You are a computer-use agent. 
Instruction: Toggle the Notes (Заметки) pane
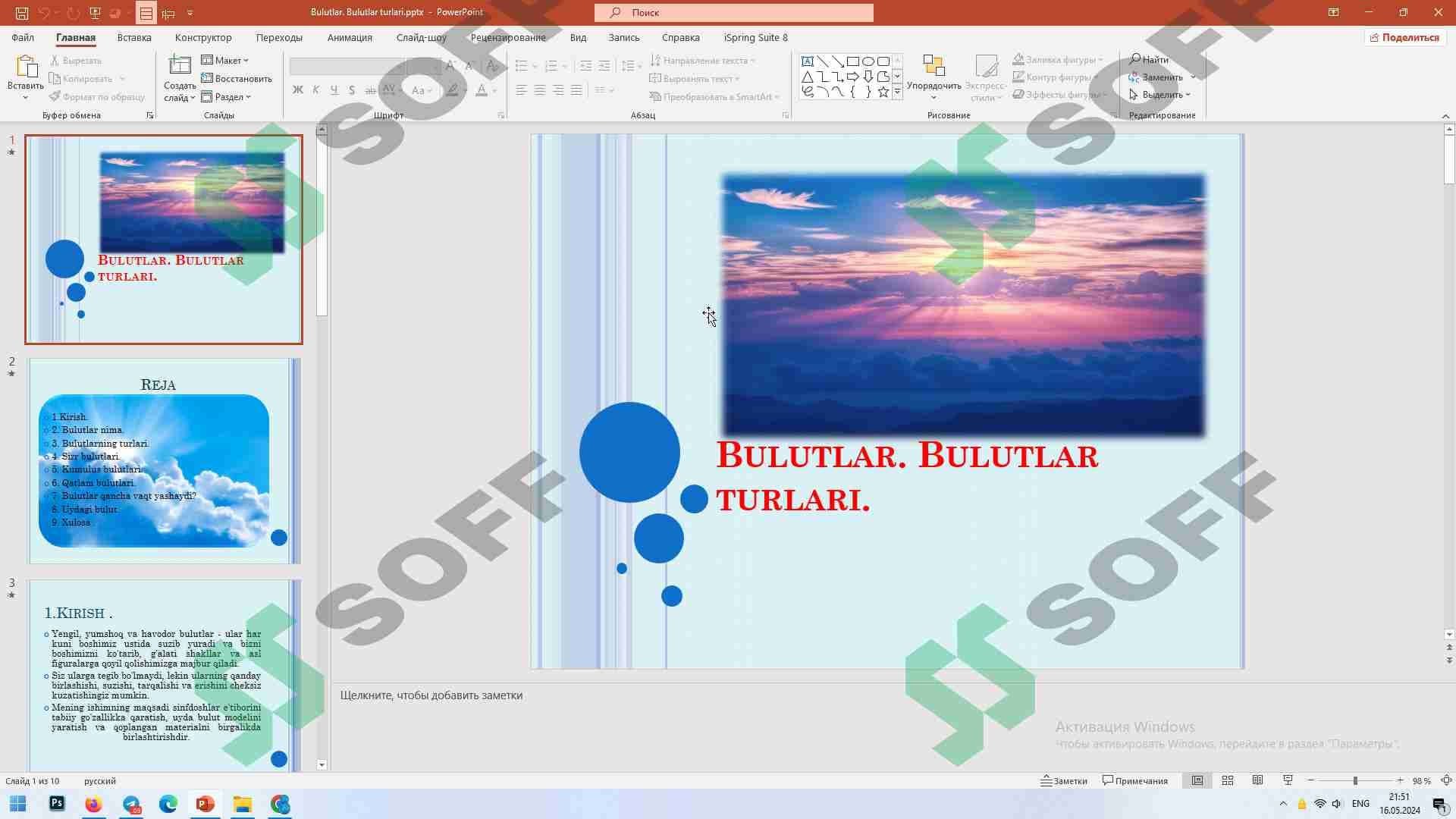[1064, 780]
